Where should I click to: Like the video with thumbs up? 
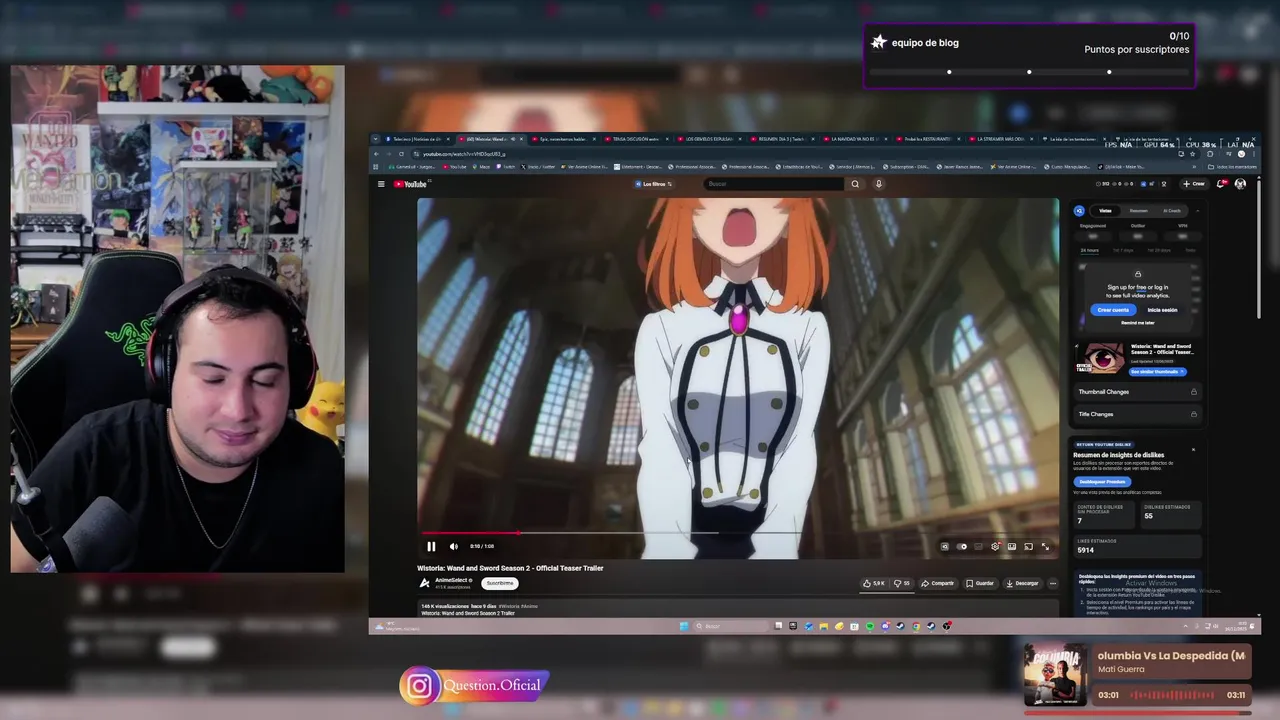coord(874,583)
